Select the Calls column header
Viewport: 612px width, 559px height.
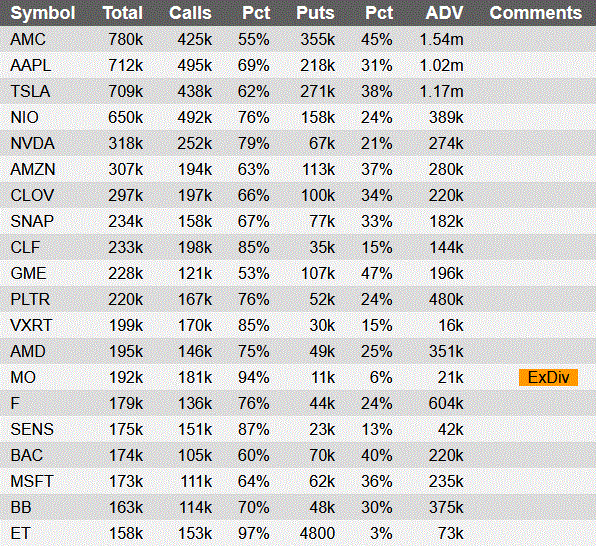(x=190, y=13)
